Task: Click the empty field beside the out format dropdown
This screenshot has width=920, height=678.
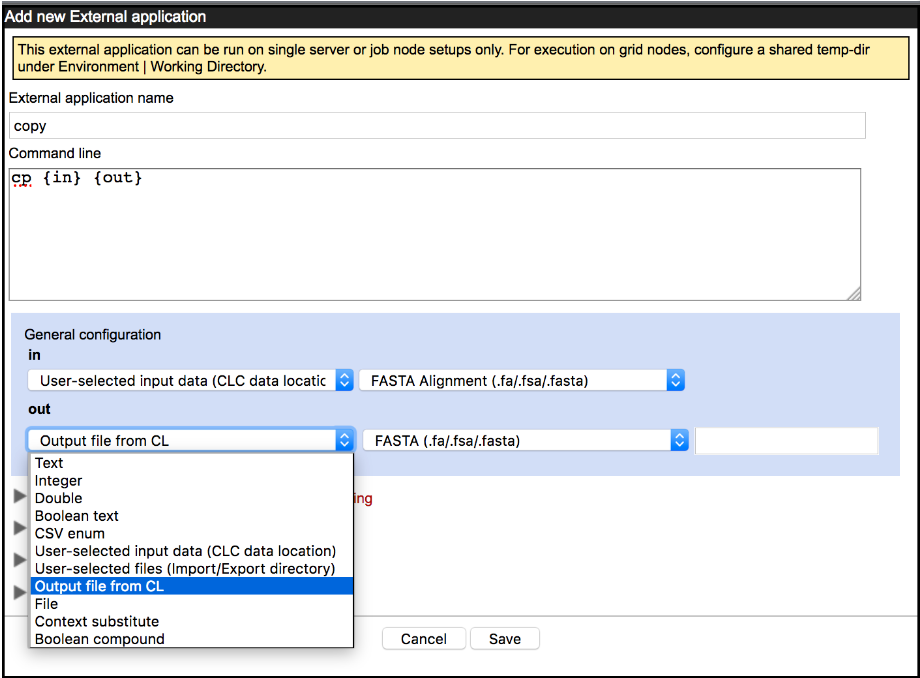Action: (x=786, y=440)
